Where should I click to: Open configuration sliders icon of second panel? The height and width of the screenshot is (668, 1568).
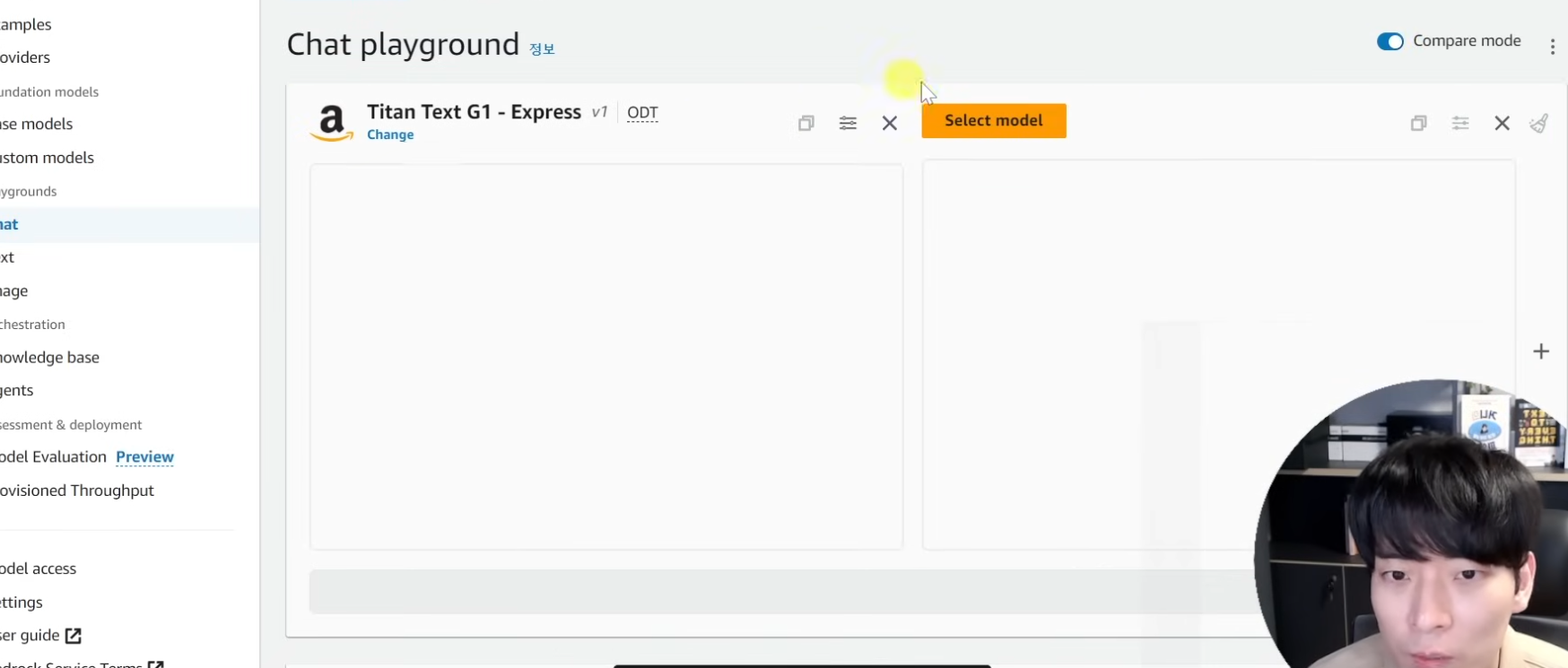click(x=1460, y=123)
